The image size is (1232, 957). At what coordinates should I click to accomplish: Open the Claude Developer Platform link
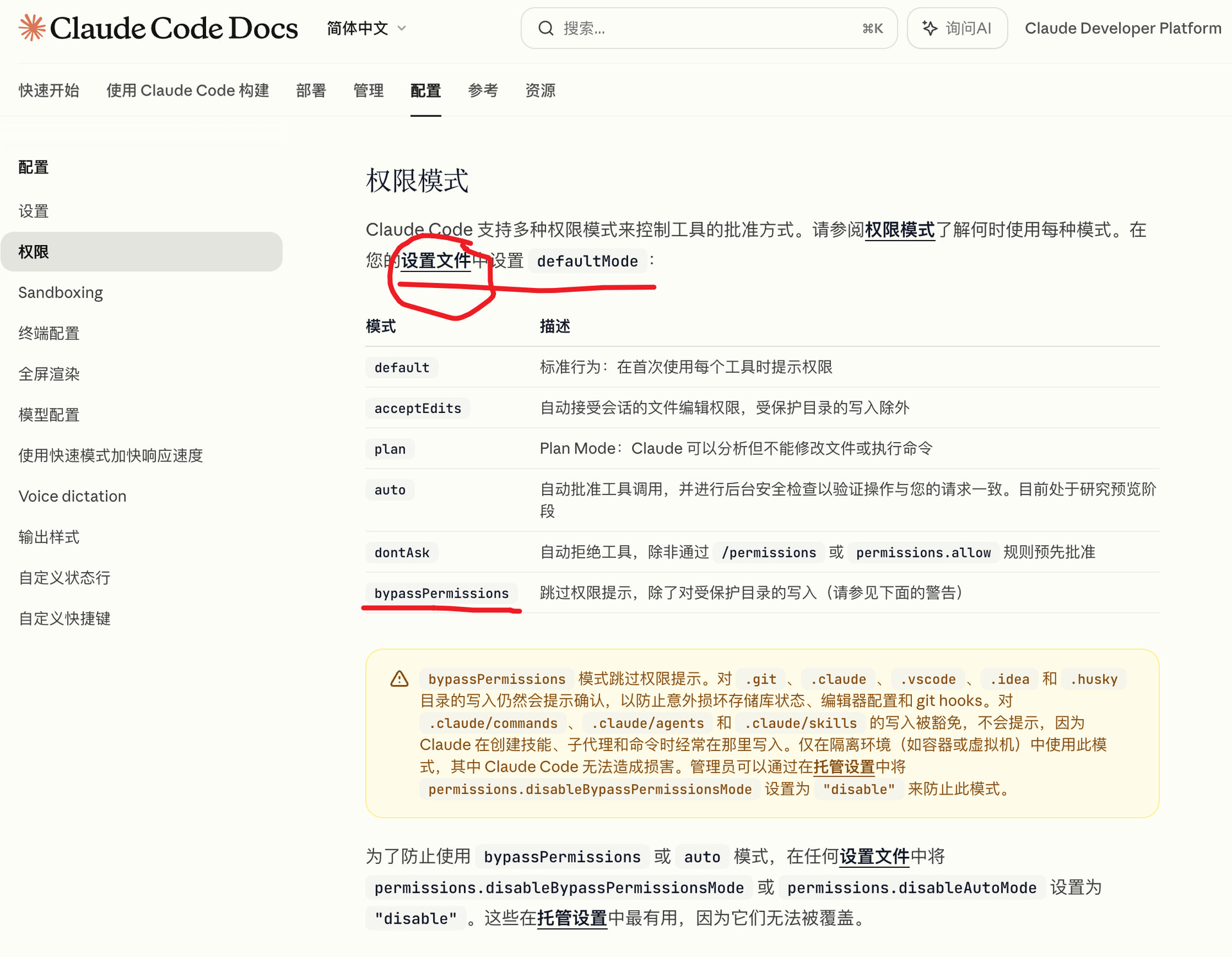(x=1122, y=28)
